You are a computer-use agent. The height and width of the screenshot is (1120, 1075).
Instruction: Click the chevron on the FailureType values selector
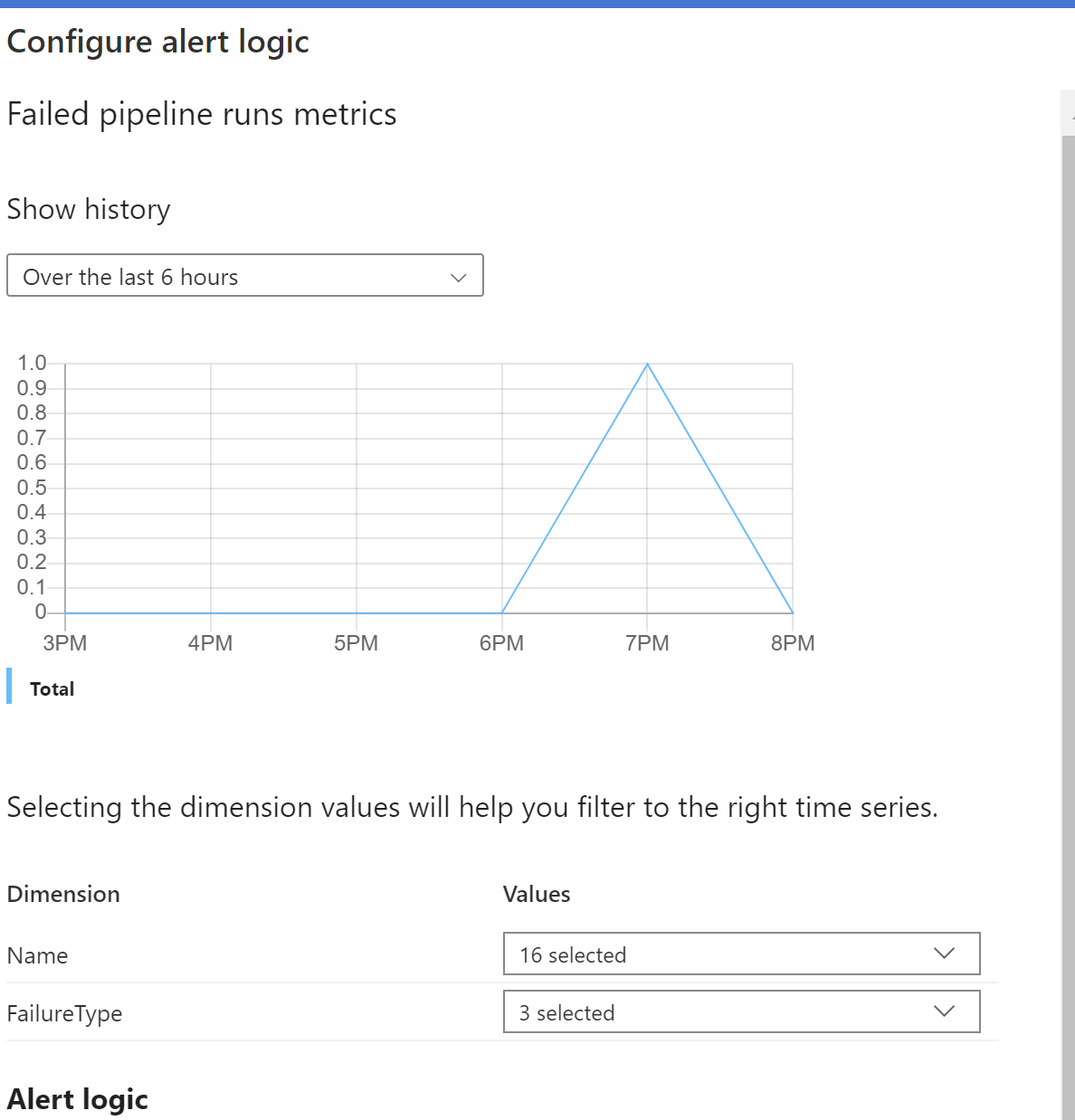(x=945, y=1011)
